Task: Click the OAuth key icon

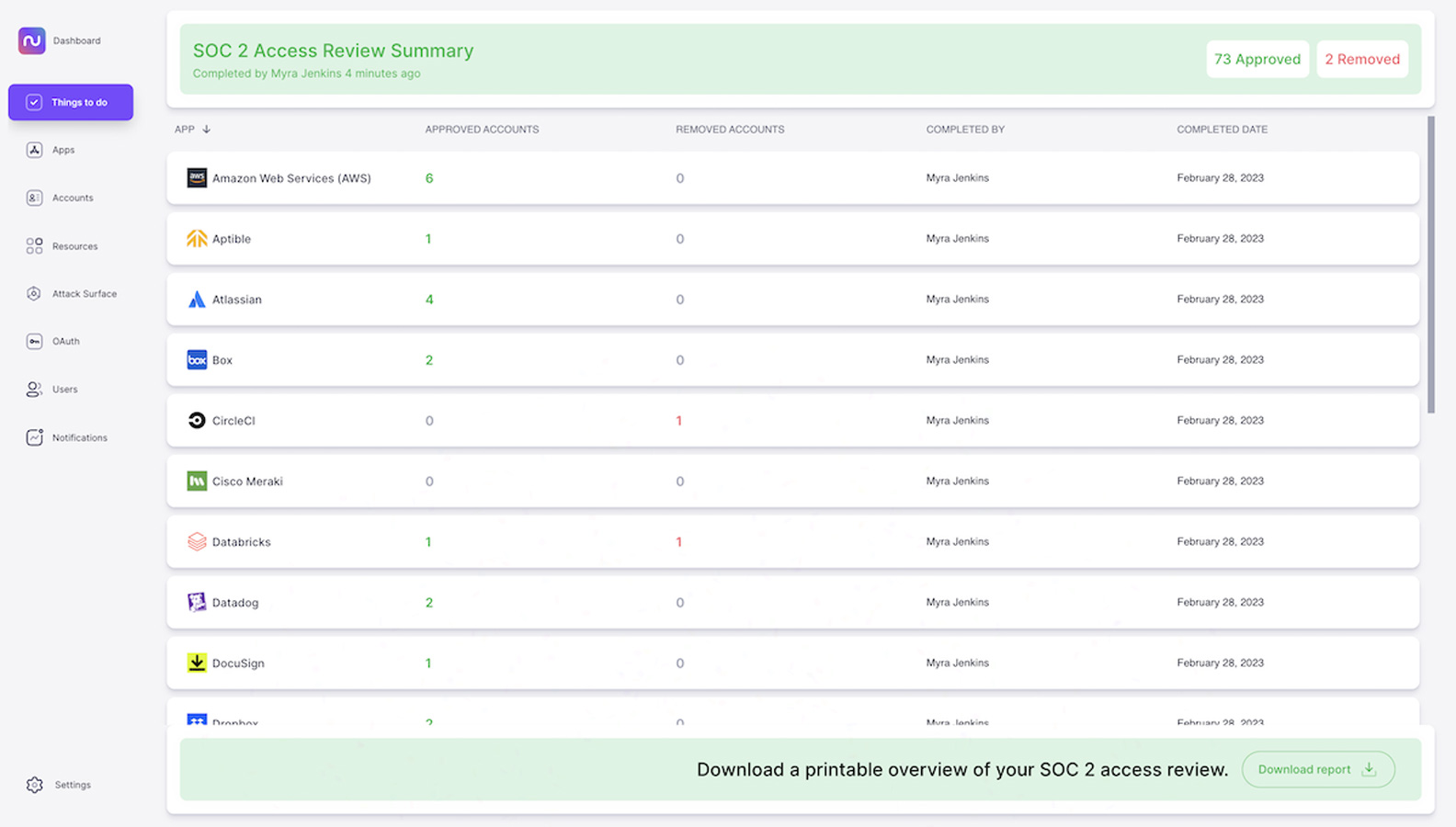Action: (34, 341)
